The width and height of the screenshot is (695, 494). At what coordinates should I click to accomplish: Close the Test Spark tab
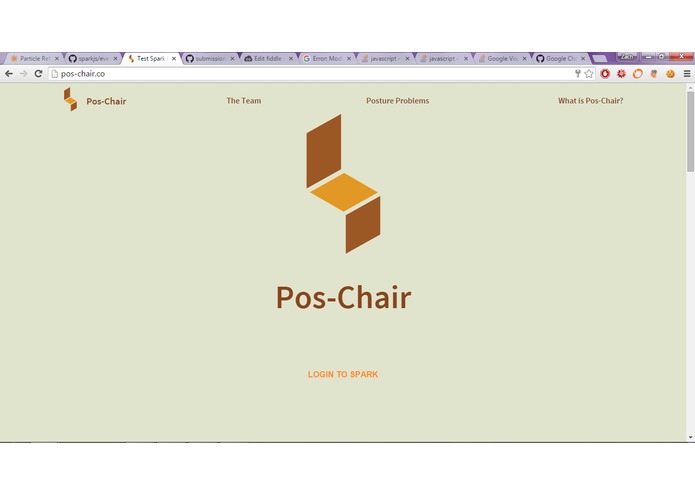tap(174, 58)
